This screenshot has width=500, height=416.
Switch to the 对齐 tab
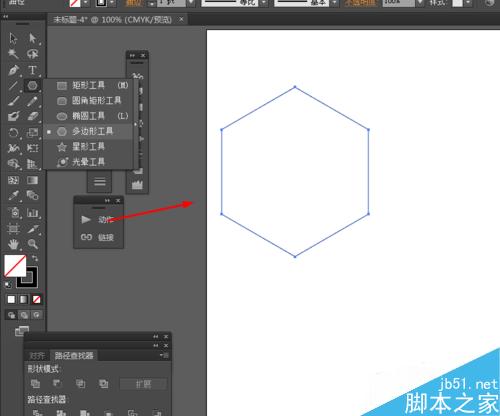pos(37,356)
